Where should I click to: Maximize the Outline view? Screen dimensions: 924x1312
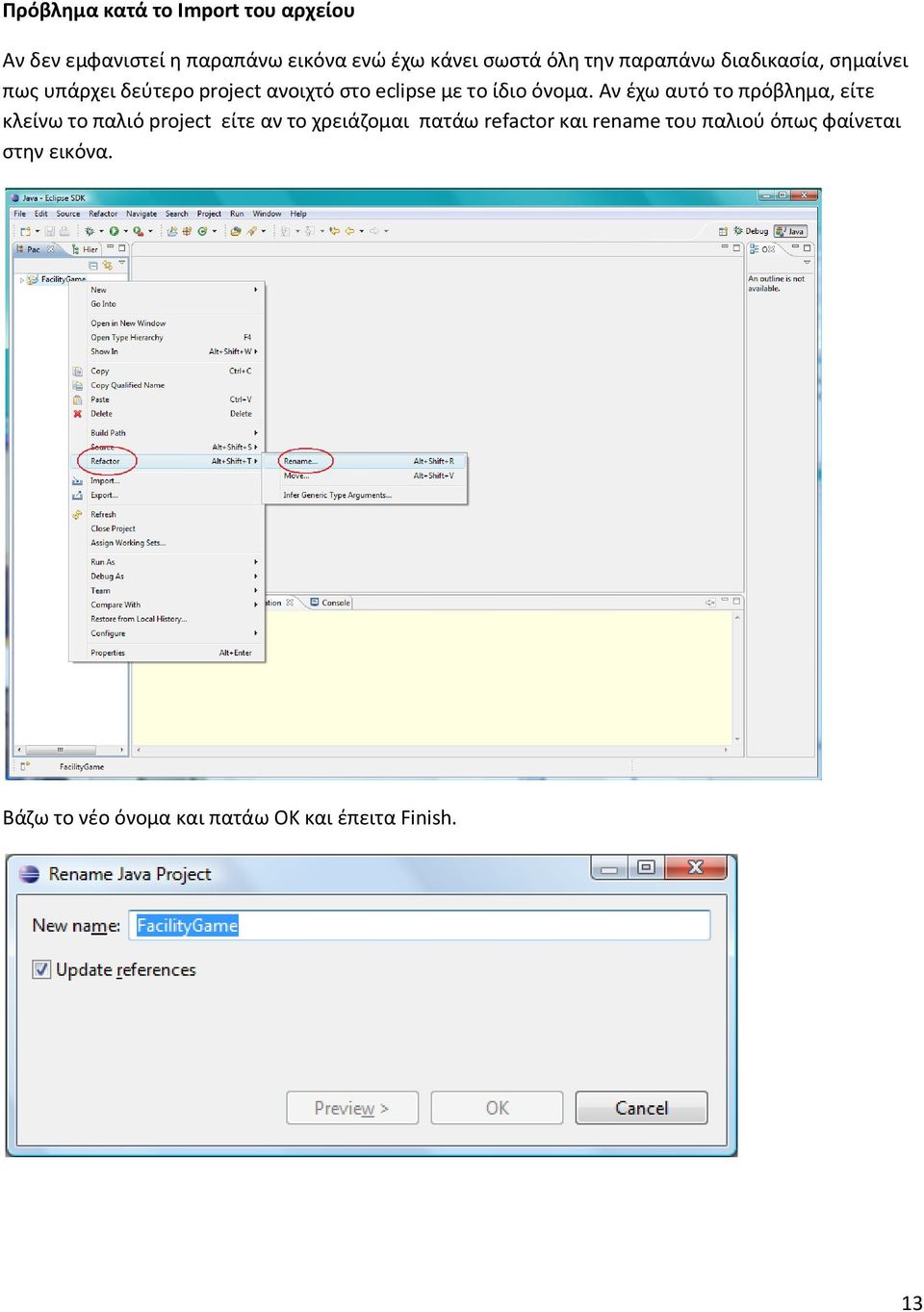pos(807,248)
